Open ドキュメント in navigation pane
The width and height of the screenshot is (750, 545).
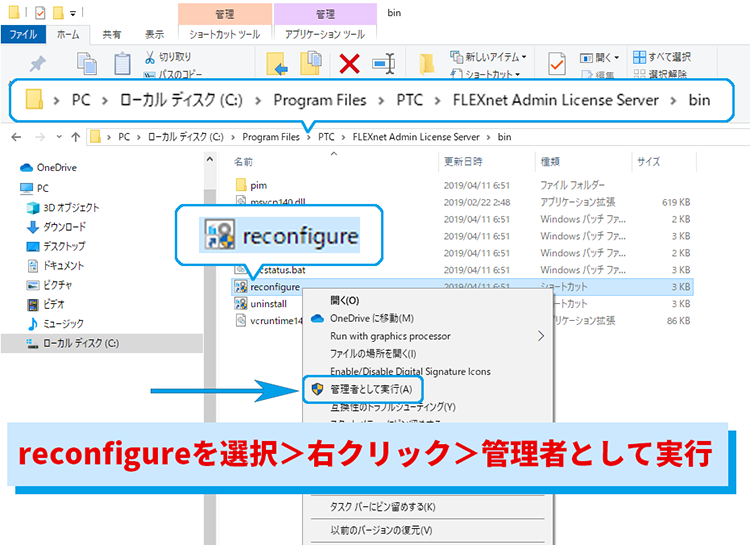55,266
